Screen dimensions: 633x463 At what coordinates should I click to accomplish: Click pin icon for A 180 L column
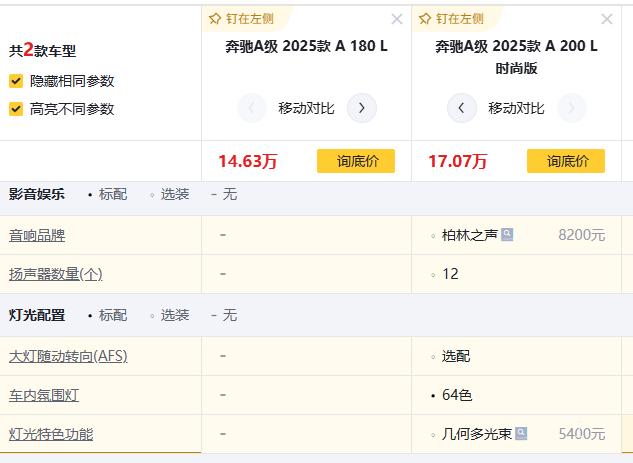coord(215,19)
